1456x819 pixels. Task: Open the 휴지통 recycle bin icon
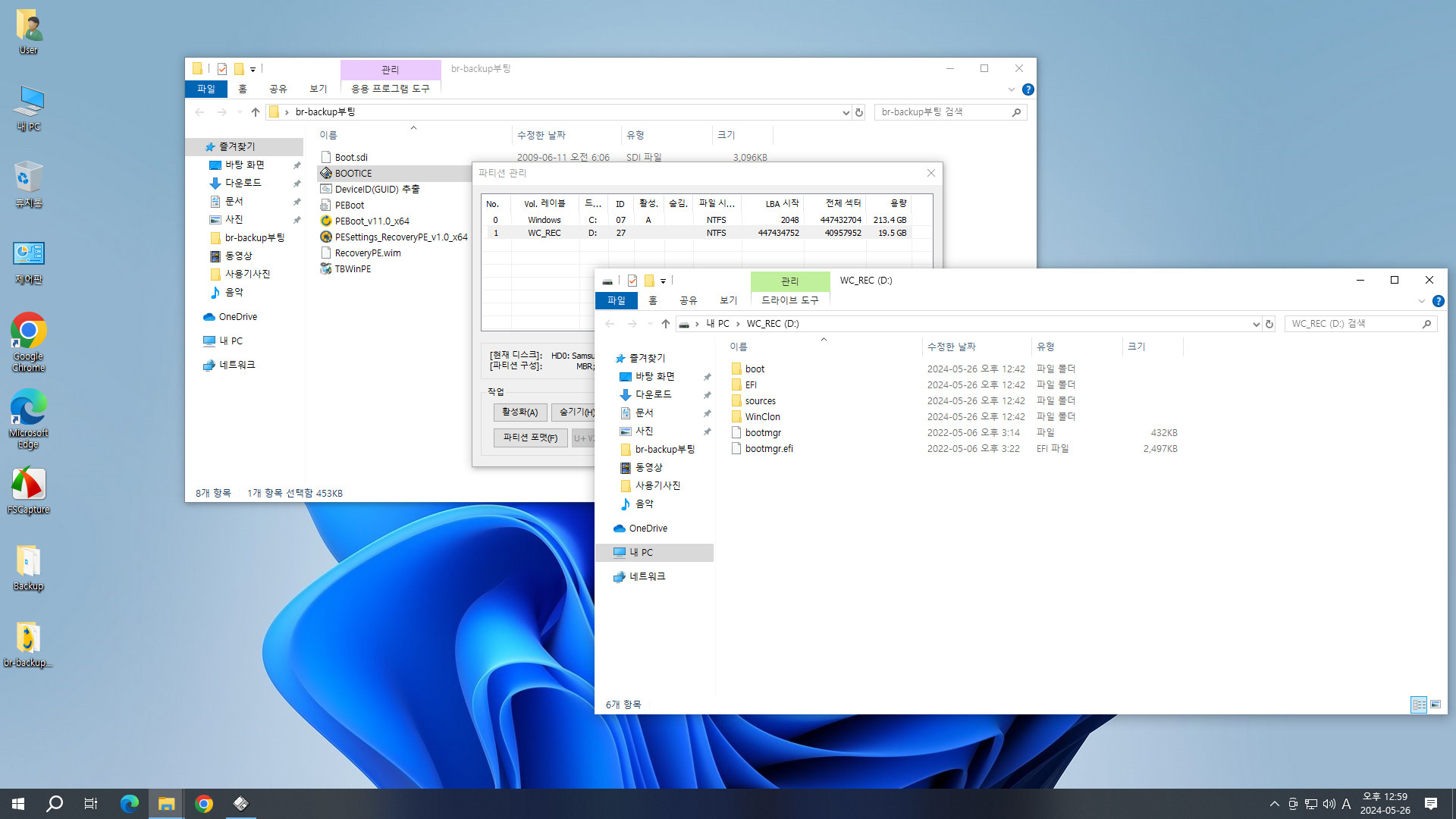click(29, 184)
